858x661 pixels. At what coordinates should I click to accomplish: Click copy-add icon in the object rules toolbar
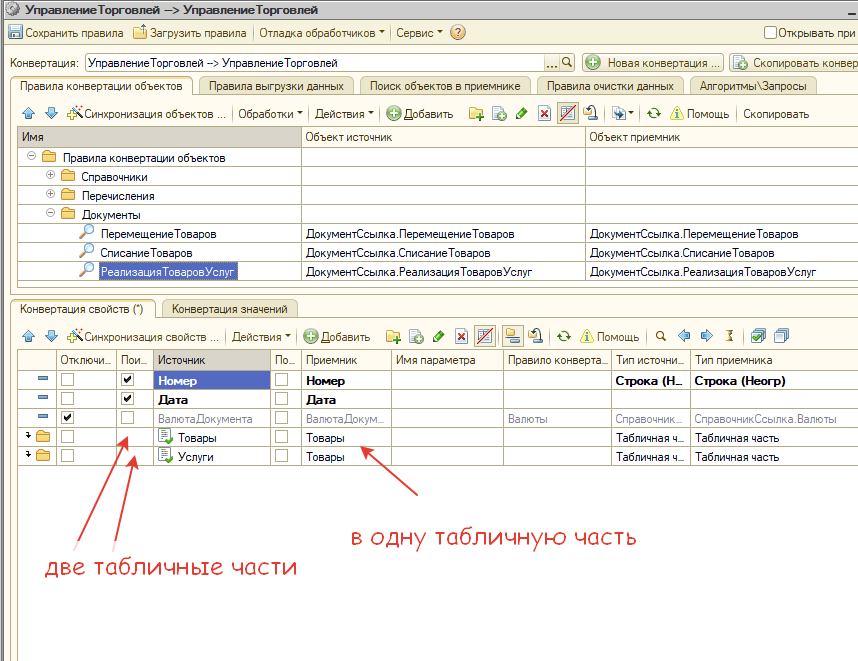[x=498, y=113]
